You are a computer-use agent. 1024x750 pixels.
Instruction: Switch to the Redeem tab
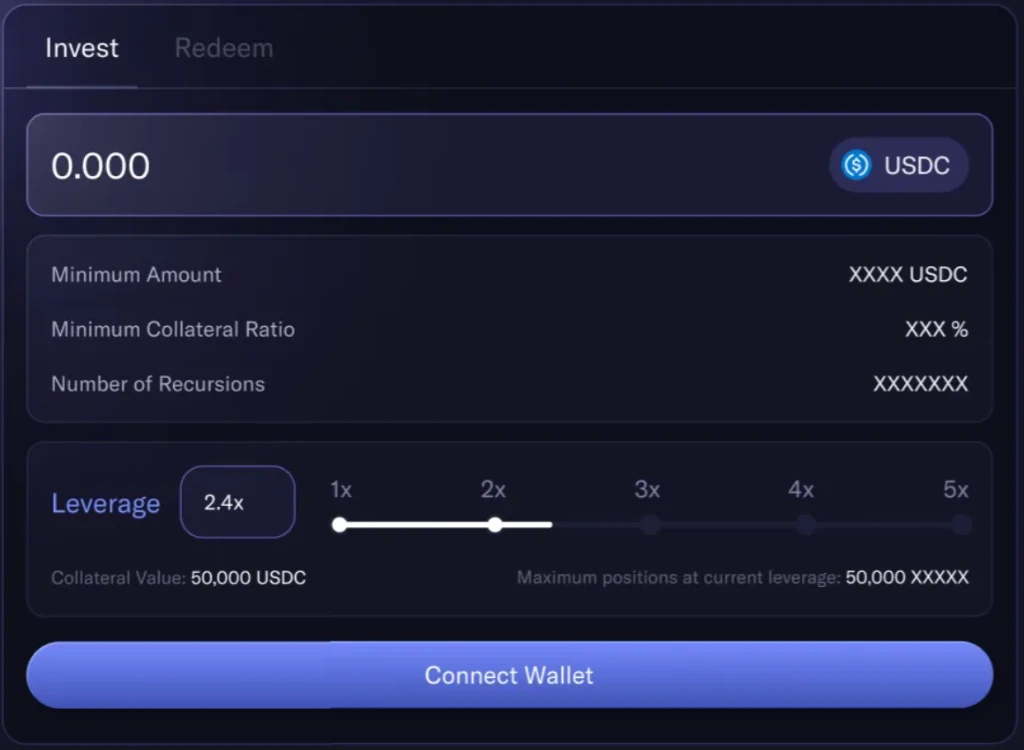[223, 48]
